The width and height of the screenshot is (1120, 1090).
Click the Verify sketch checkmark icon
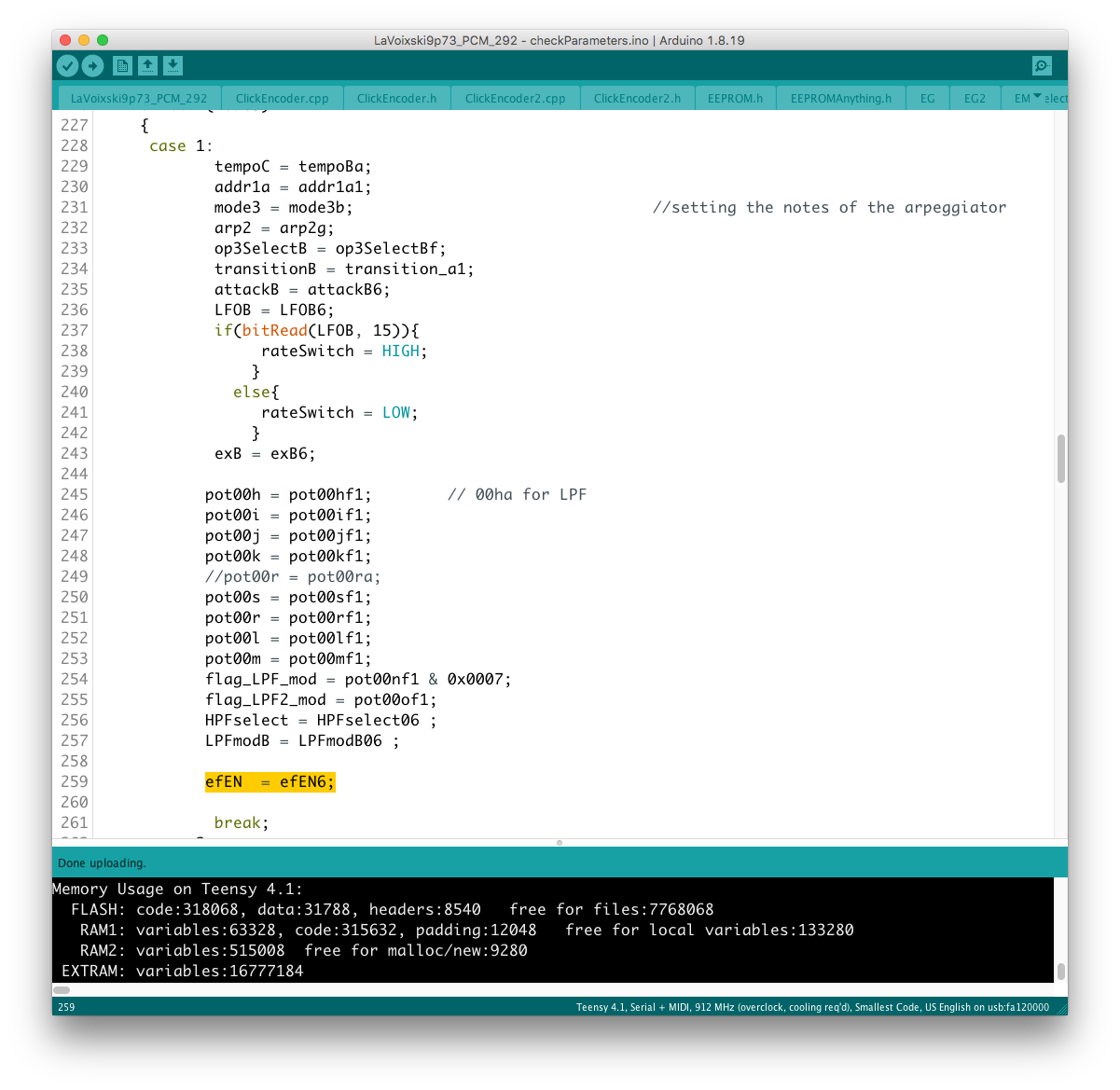[67, 65]
